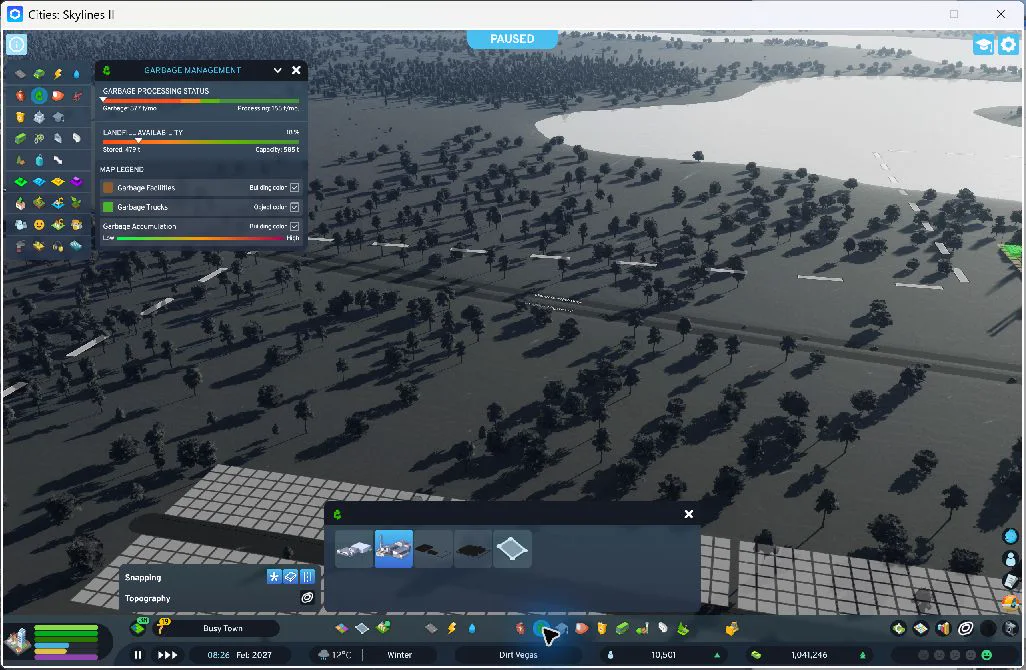1026x670 pixels.
Task: Open the Chirper globe icon on right edge
Action: pyautogui.click(x=1010, y=537)
